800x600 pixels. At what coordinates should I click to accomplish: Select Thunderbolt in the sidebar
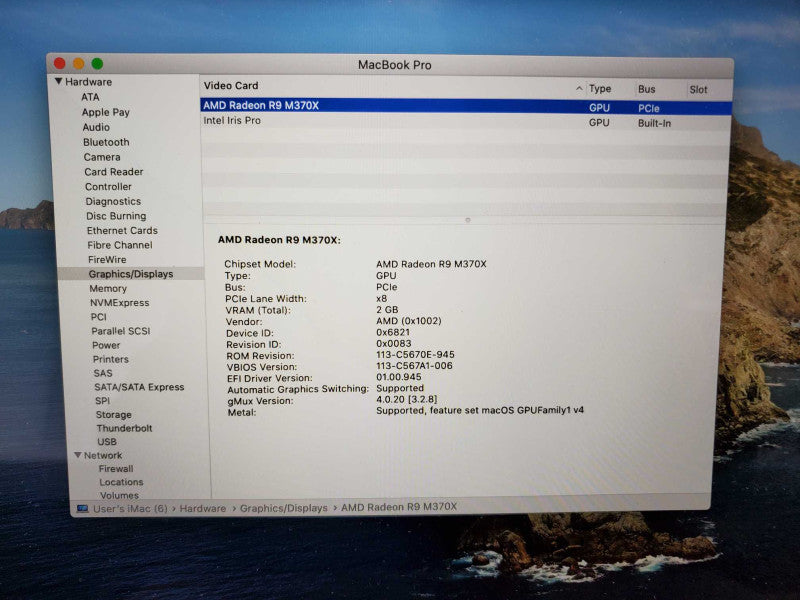click(124, 428)
